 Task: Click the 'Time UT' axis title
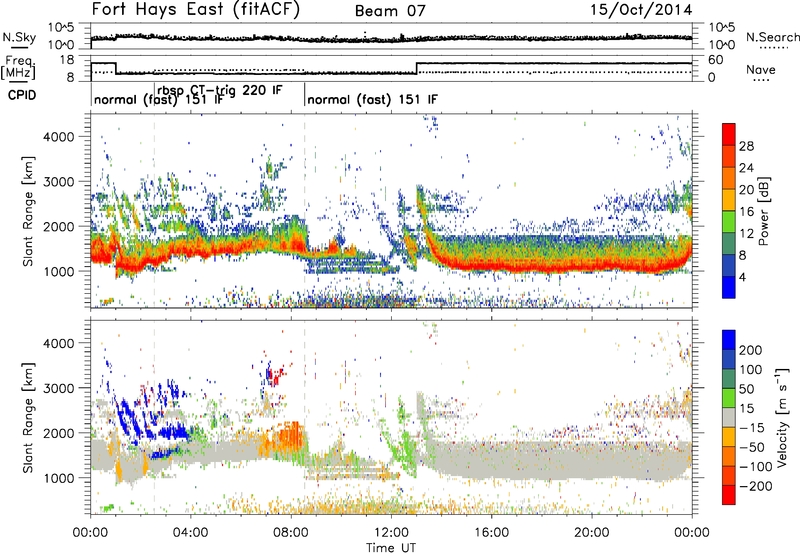coord(391,548)
